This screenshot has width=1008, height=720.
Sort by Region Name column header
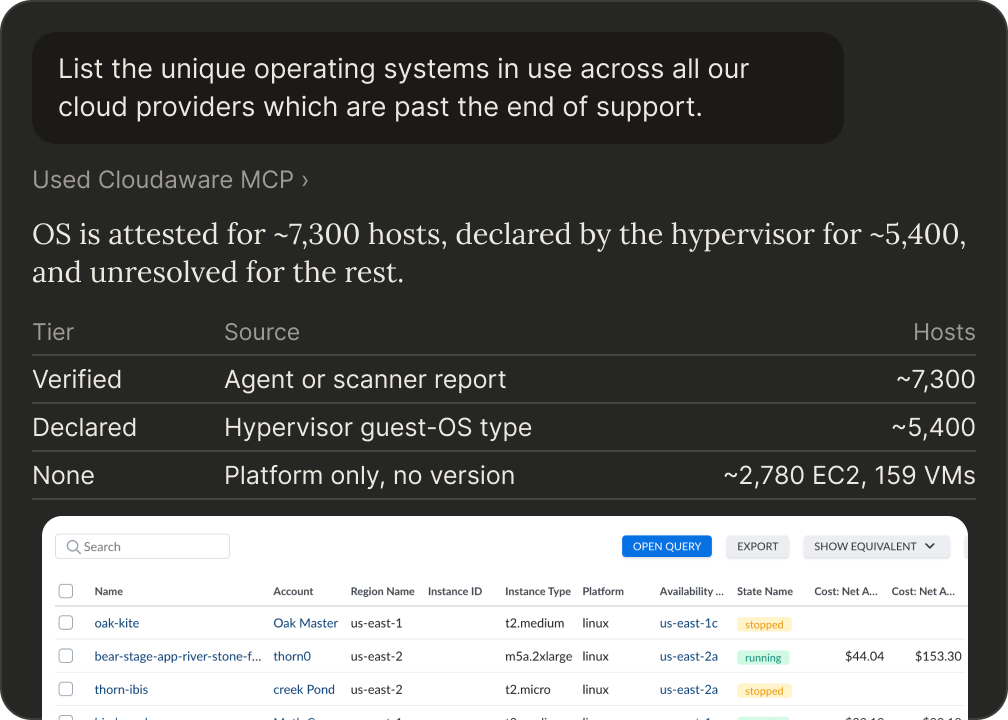[382, 591]
